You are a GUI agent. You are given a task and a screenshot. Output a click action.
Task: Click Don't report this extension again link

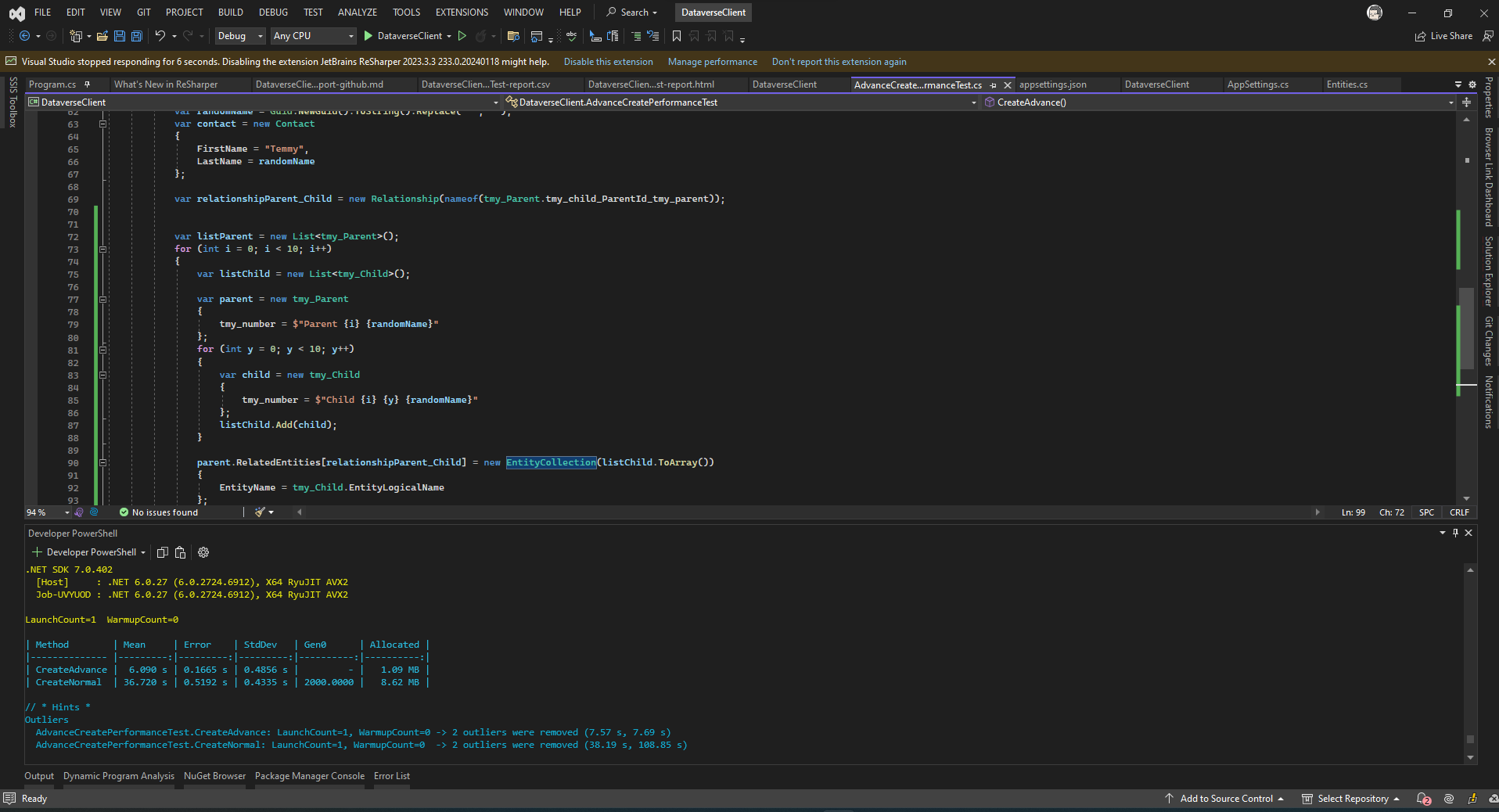coord(839,62)
